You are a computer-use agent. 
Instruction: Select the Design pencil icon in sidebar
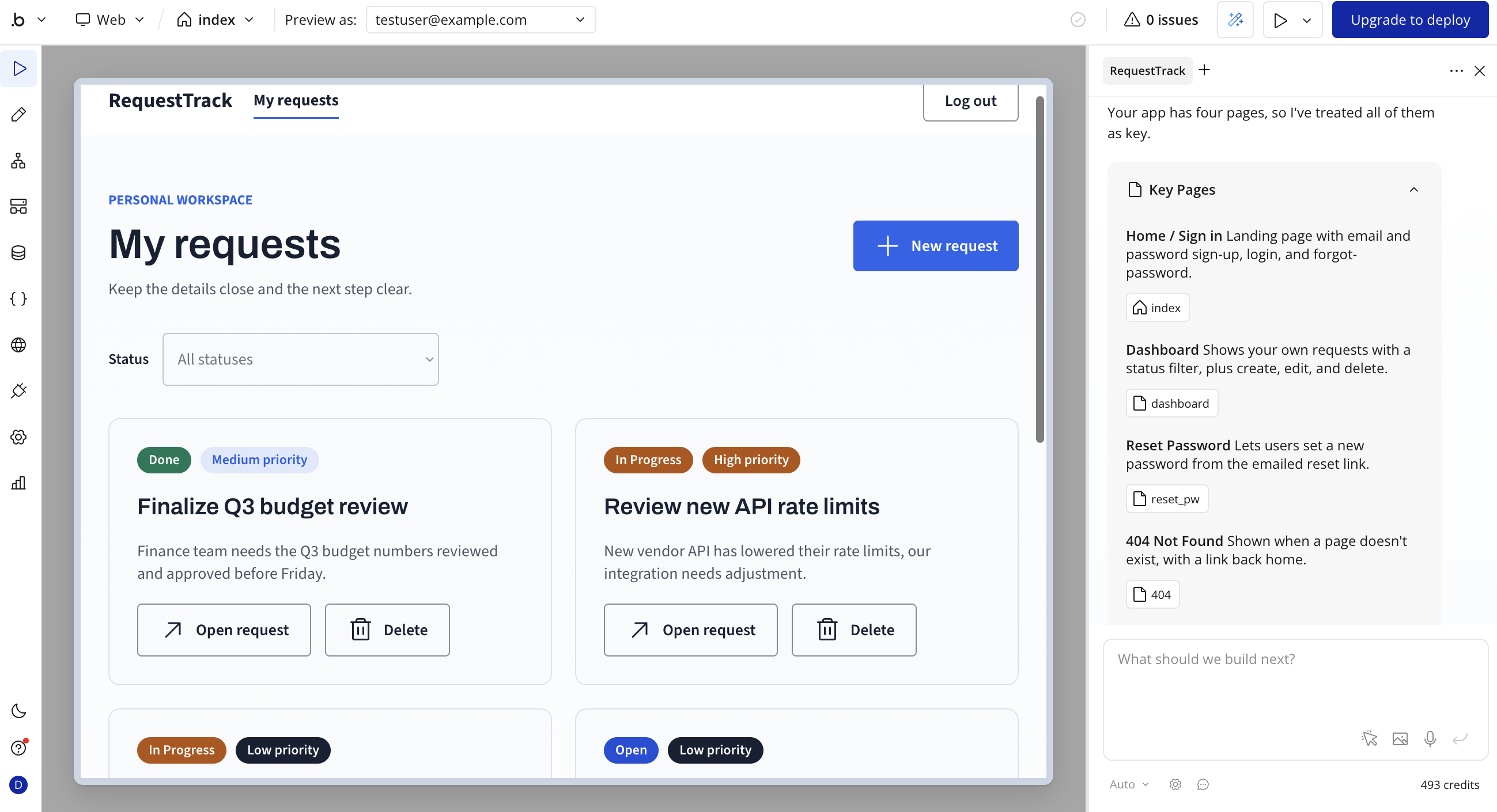point(18,115)
